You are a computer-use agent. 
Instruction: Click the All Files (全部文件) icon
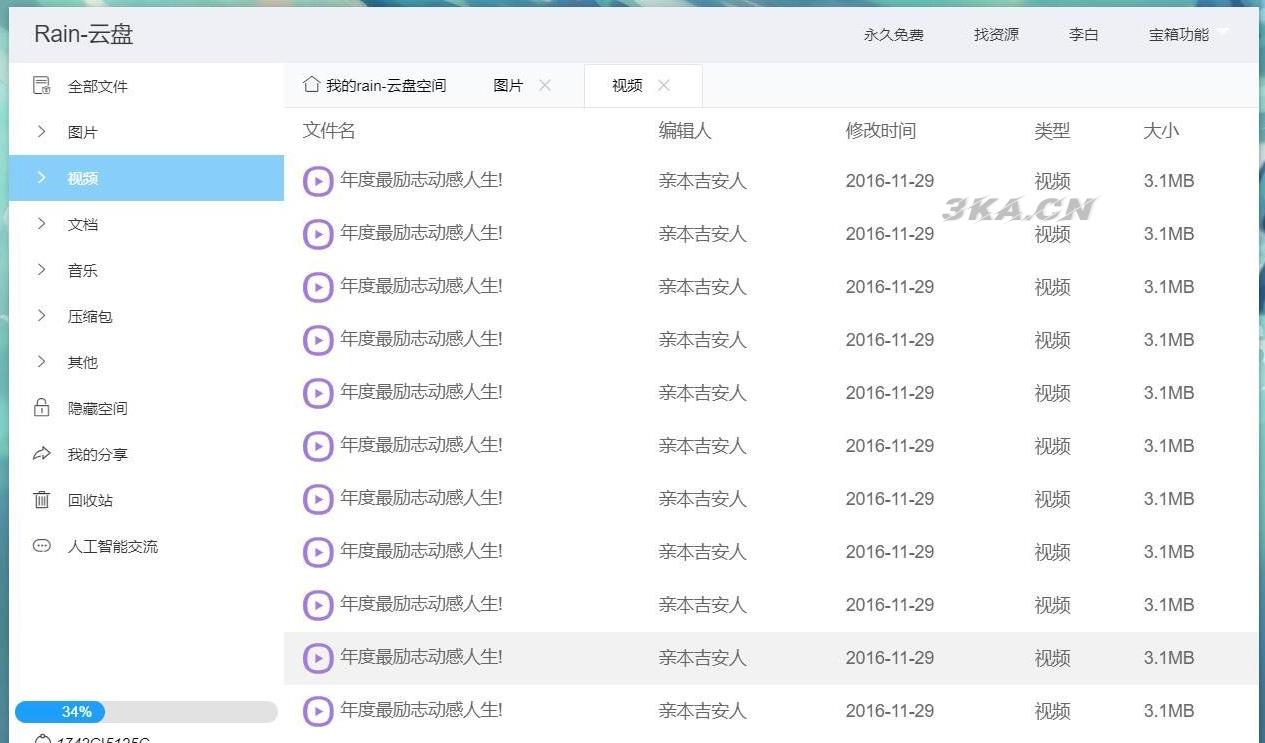42,86
